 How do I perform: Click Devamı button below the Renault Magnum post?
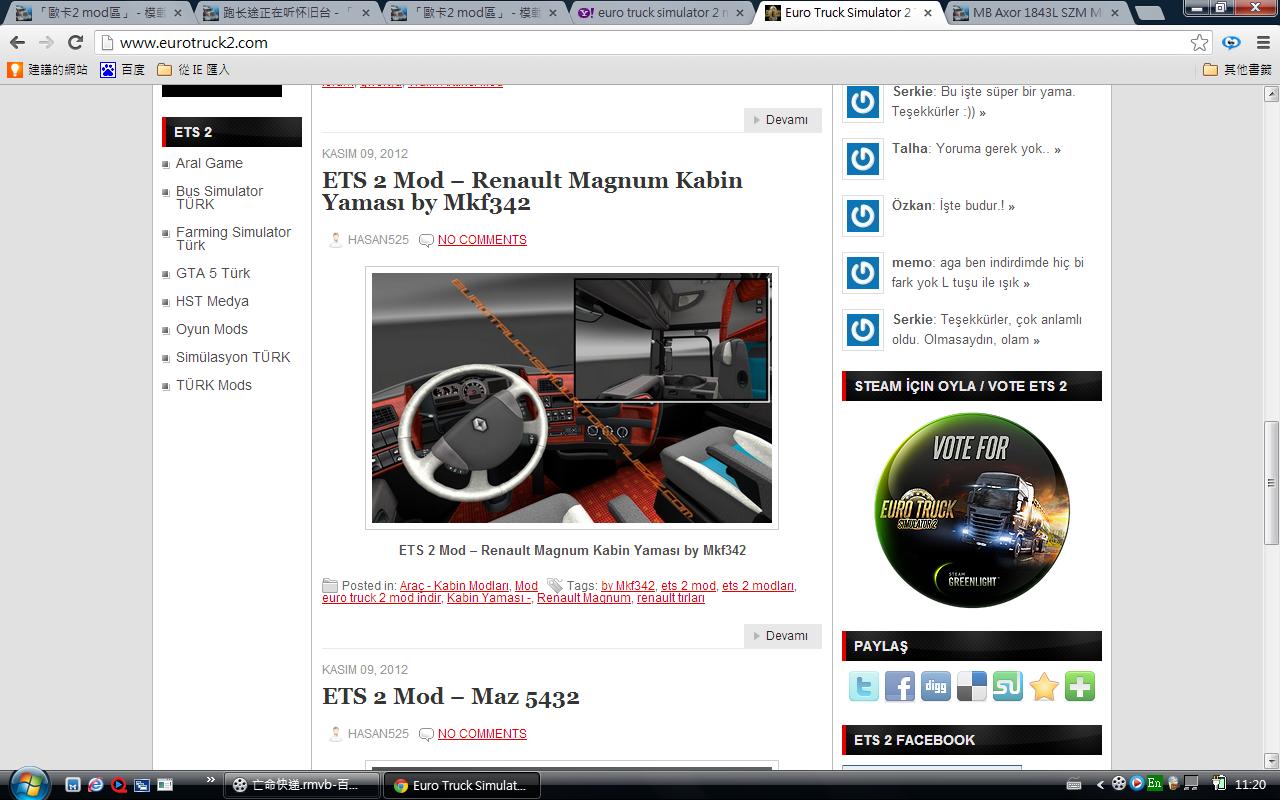[x=783, y=636]
